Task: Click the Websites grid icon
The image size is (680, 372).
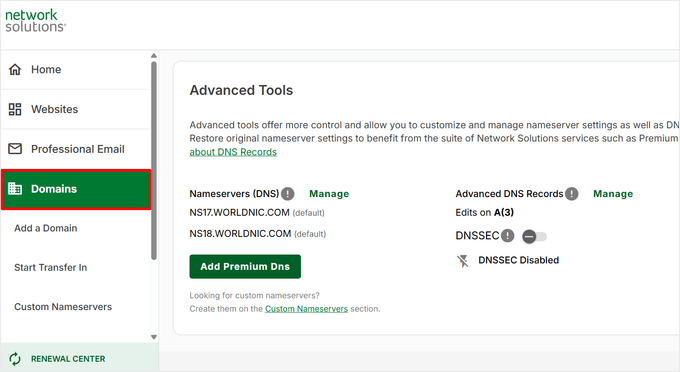Action: point(15,109)
